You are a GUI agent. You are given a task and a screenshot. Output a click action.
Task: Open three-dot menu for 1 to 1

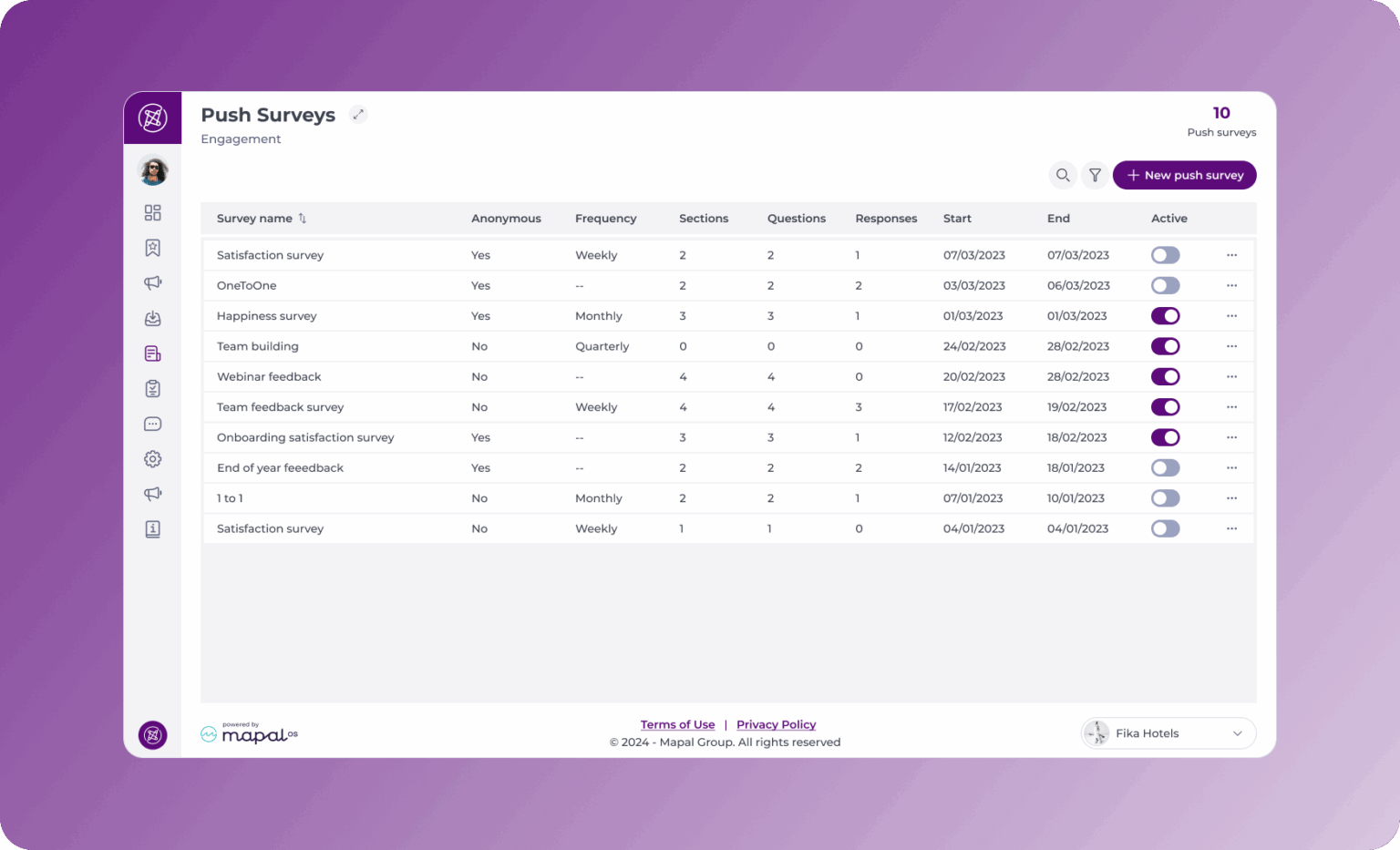tap(1231, 498)
